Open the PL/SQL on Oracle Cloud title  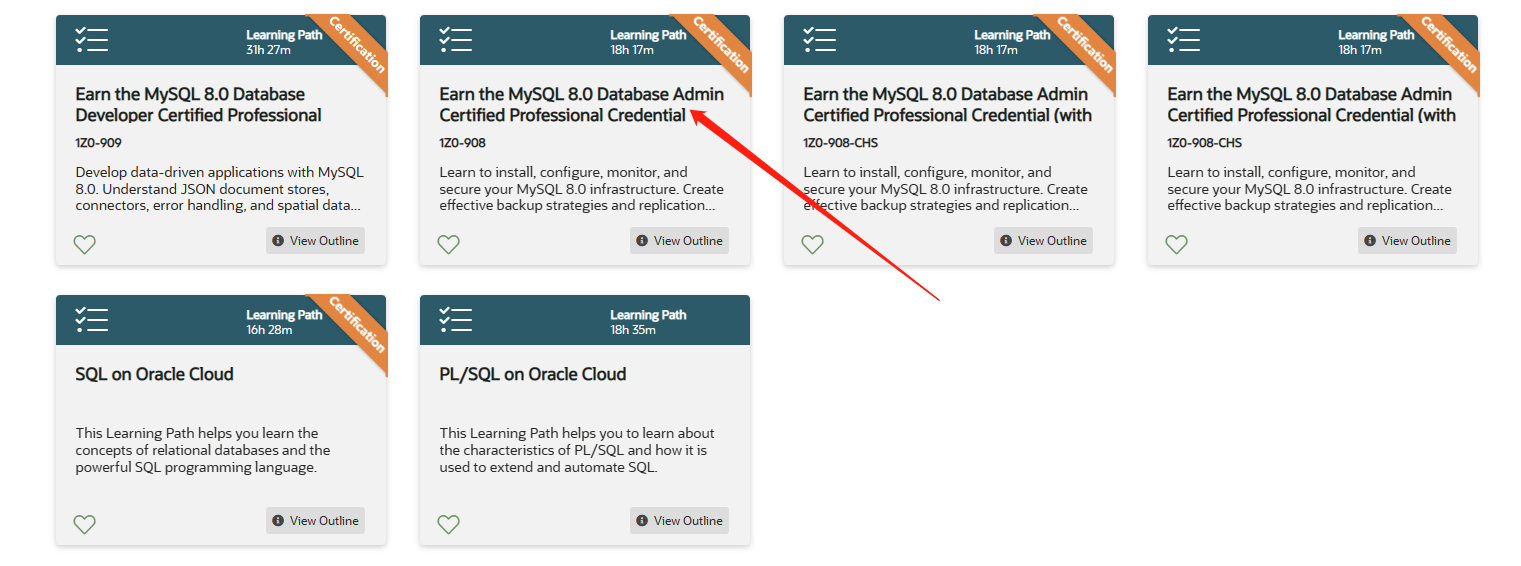pos(533,374)
